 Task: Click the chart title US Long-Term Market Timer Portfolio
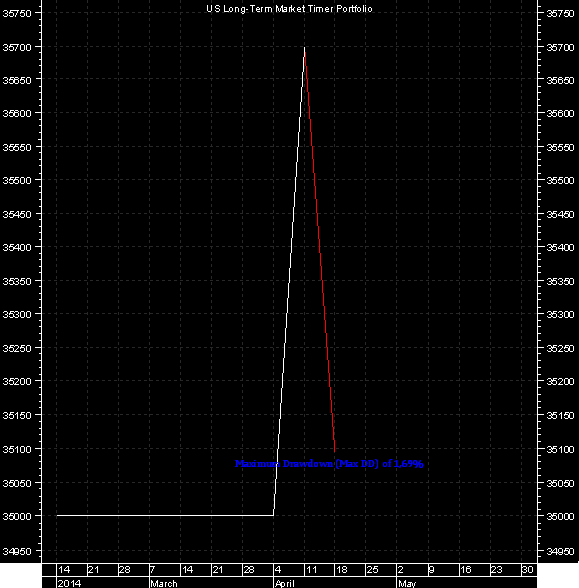point(289,9)
